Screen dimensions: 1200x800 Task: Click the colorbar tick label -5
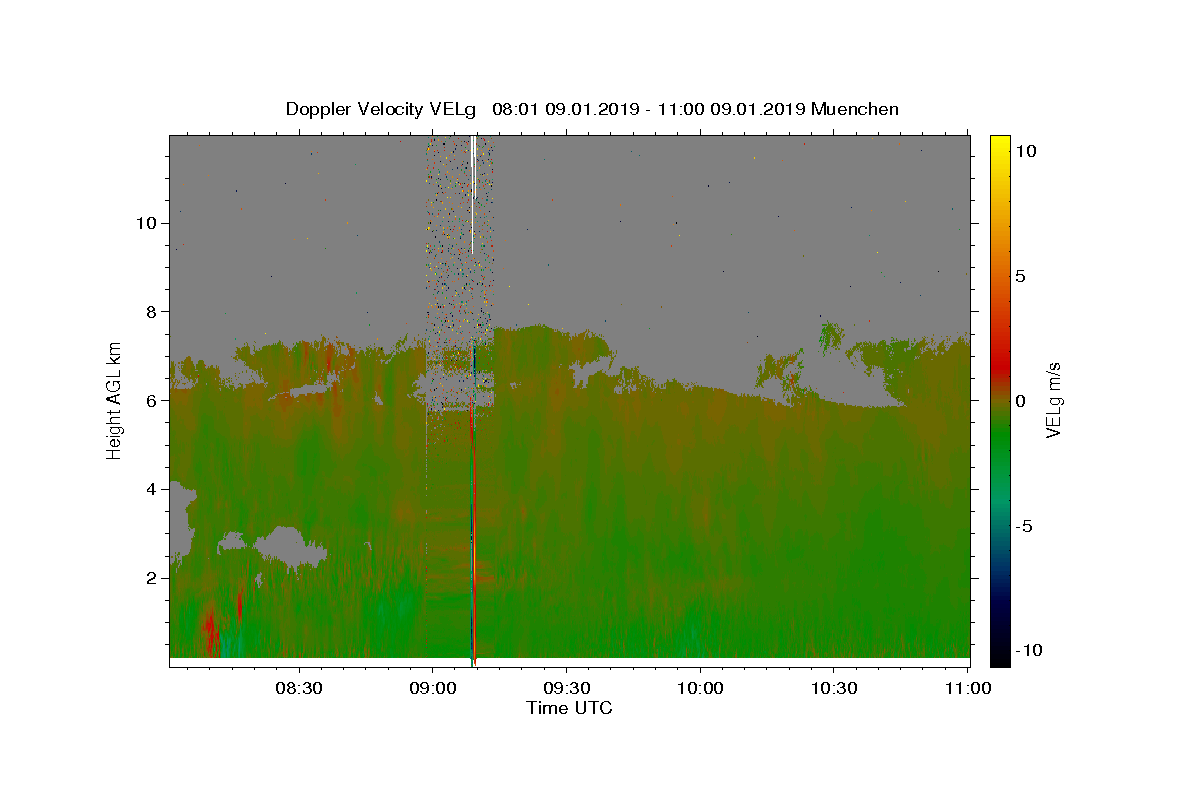tap(1024, 526)
